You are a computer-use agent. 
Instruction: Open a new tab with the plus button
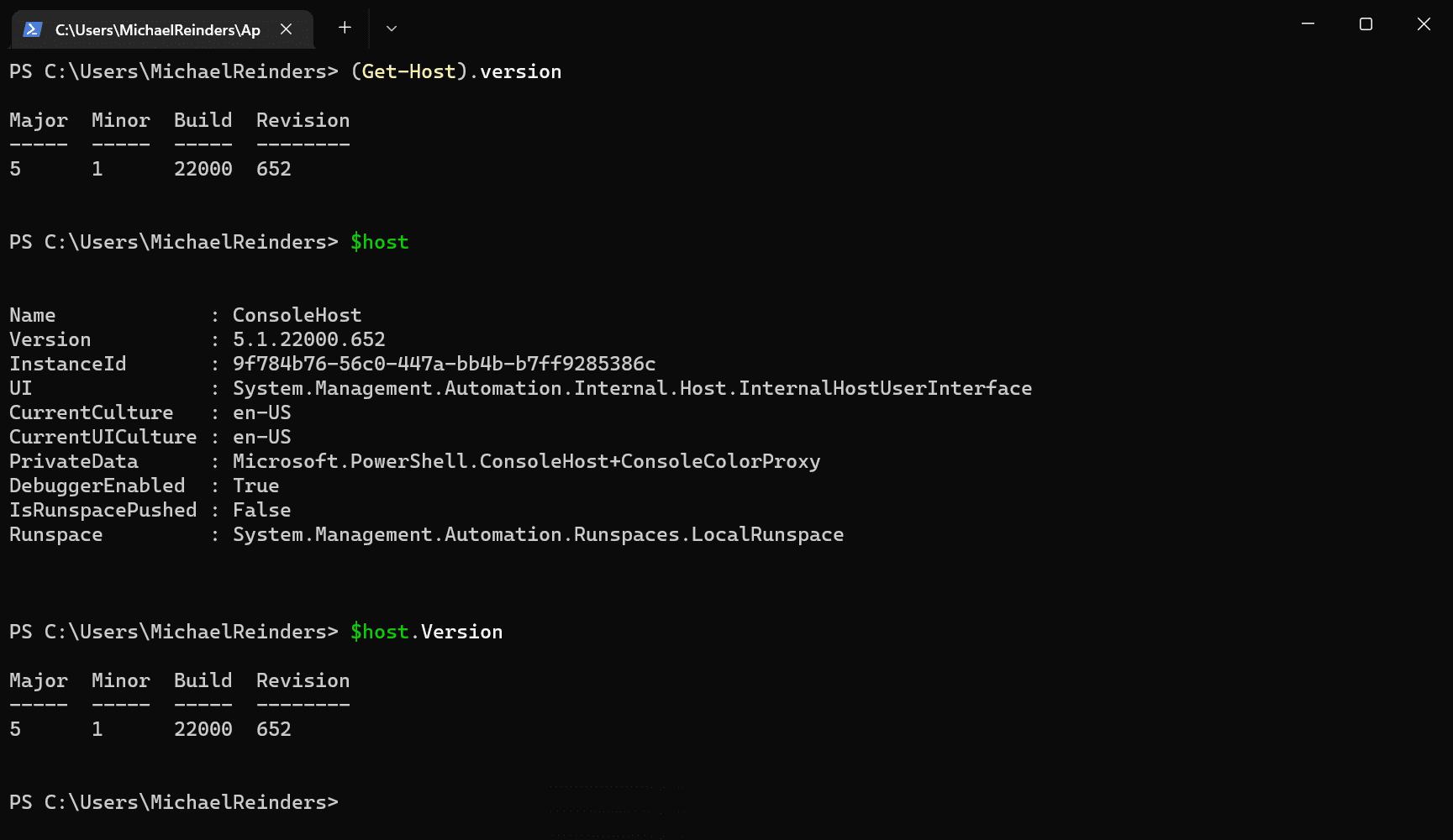point(344,28)
